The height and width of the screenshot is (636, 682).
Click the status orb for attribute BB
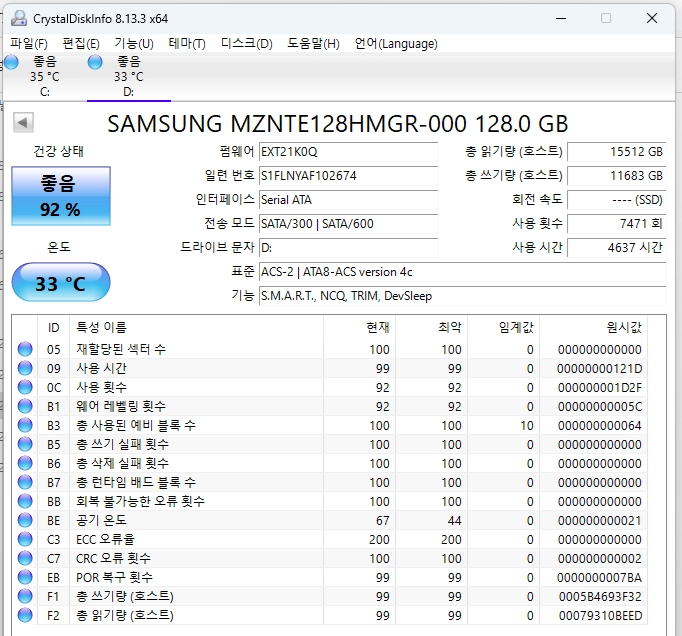(x=25, y=501)
